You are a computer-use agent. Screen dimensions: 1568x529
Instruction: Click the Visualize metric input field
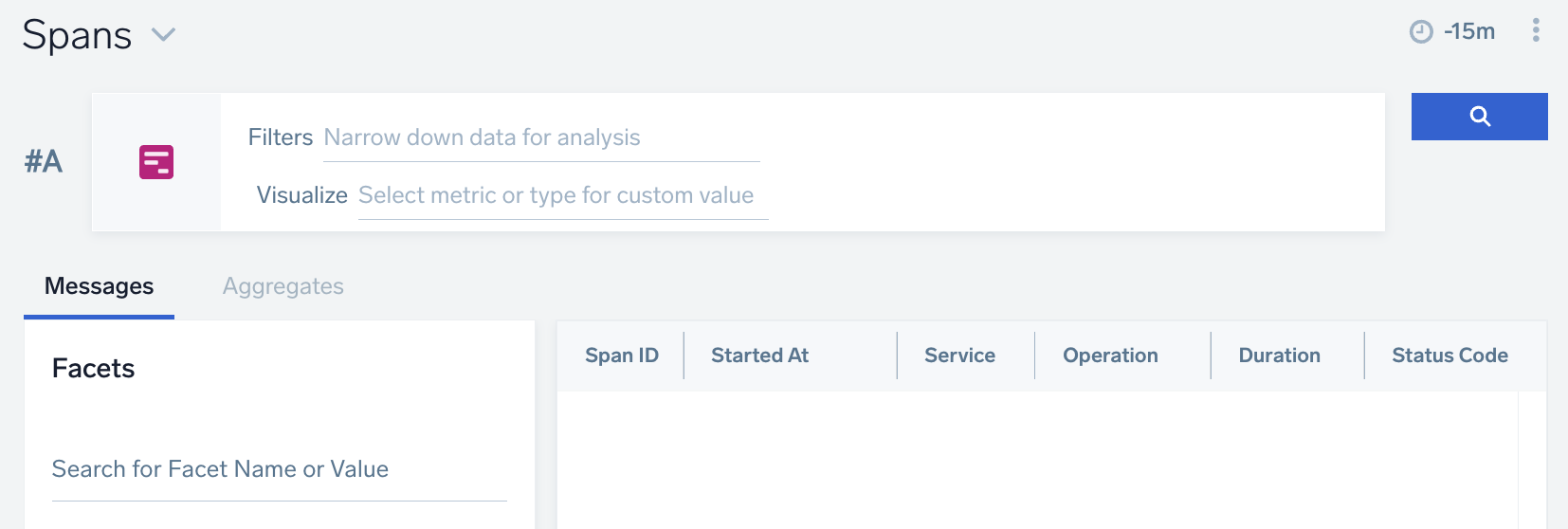coord(561,196)
